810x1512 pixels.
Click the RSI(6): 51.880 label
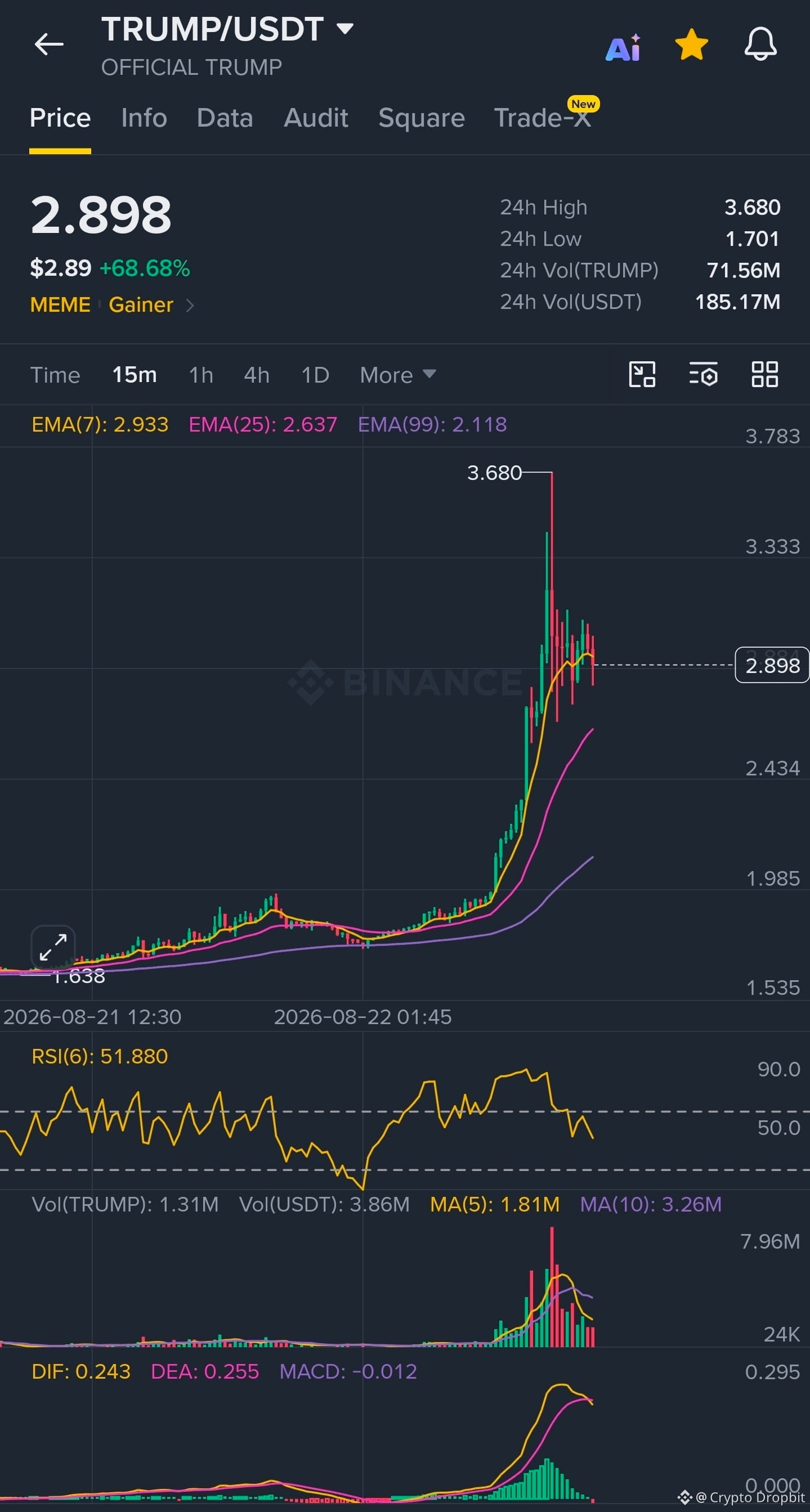click(x=100, y=1057)
